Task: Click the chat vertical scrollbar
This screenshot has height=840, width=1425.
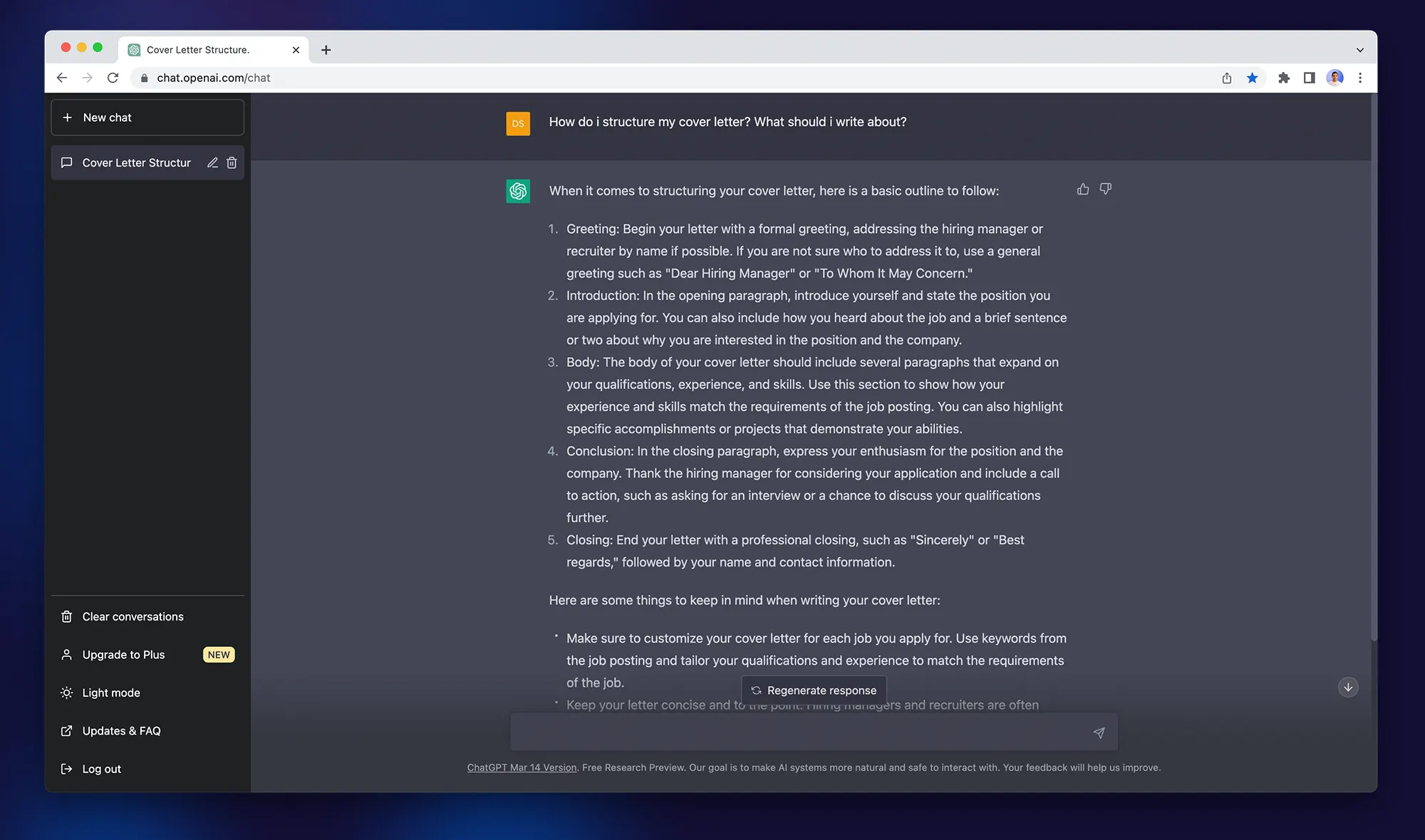Action: [1373, 367]
